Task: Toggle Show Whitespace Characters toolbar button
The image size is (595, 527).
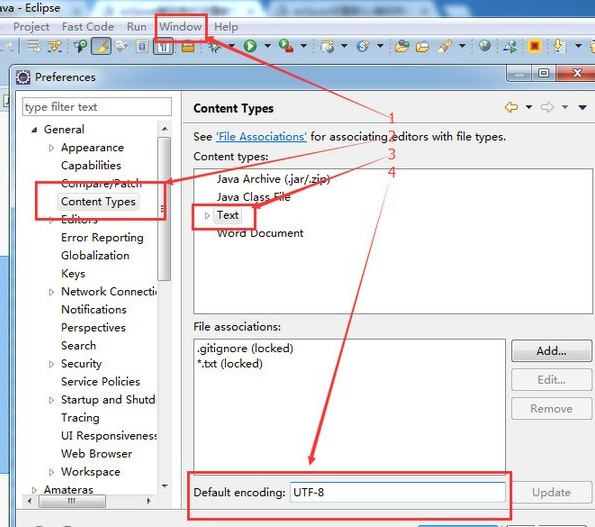Action: coord(163,47)
